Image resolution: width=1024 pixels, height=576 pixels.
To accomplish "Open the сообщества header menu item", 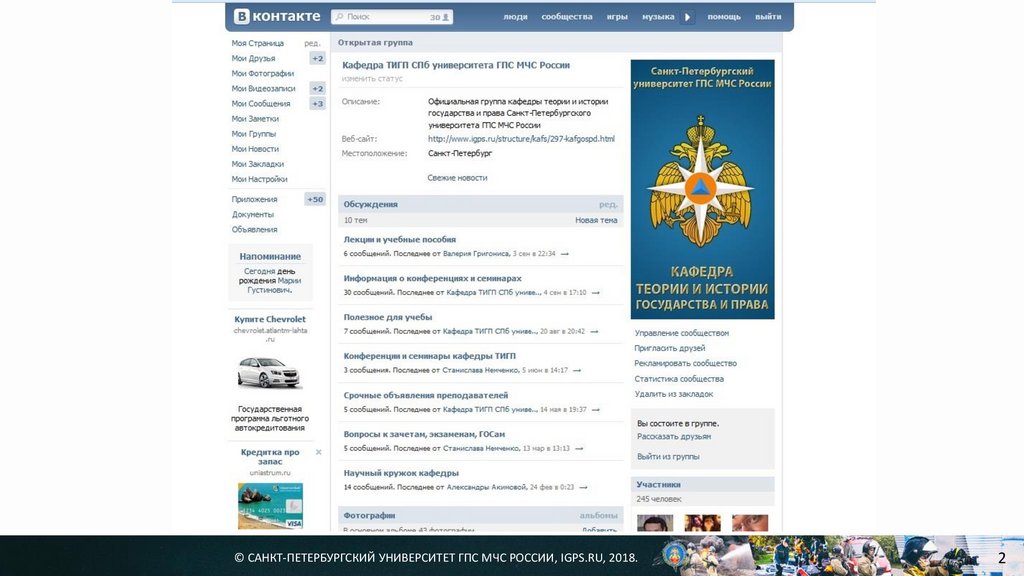I will (x=567, y=17).
